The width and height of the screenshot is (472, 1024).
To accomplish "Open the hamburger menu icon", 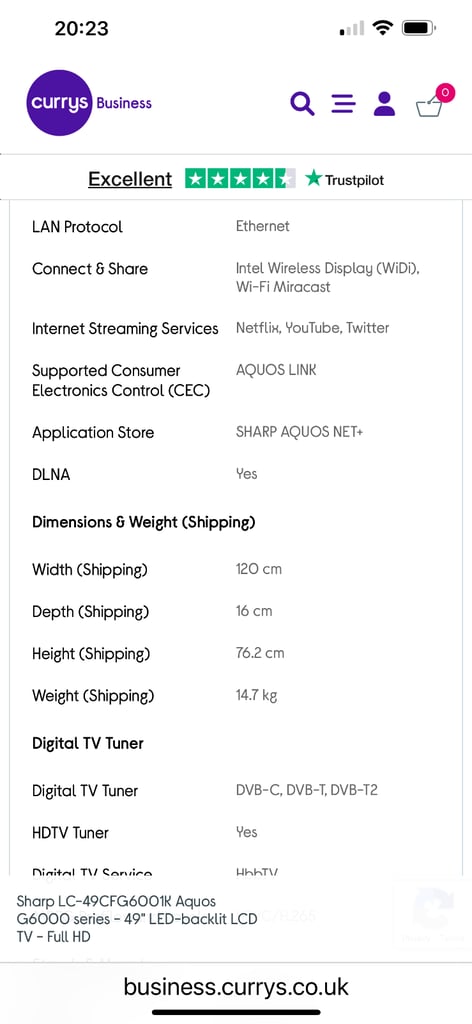I will coord(343,104).
